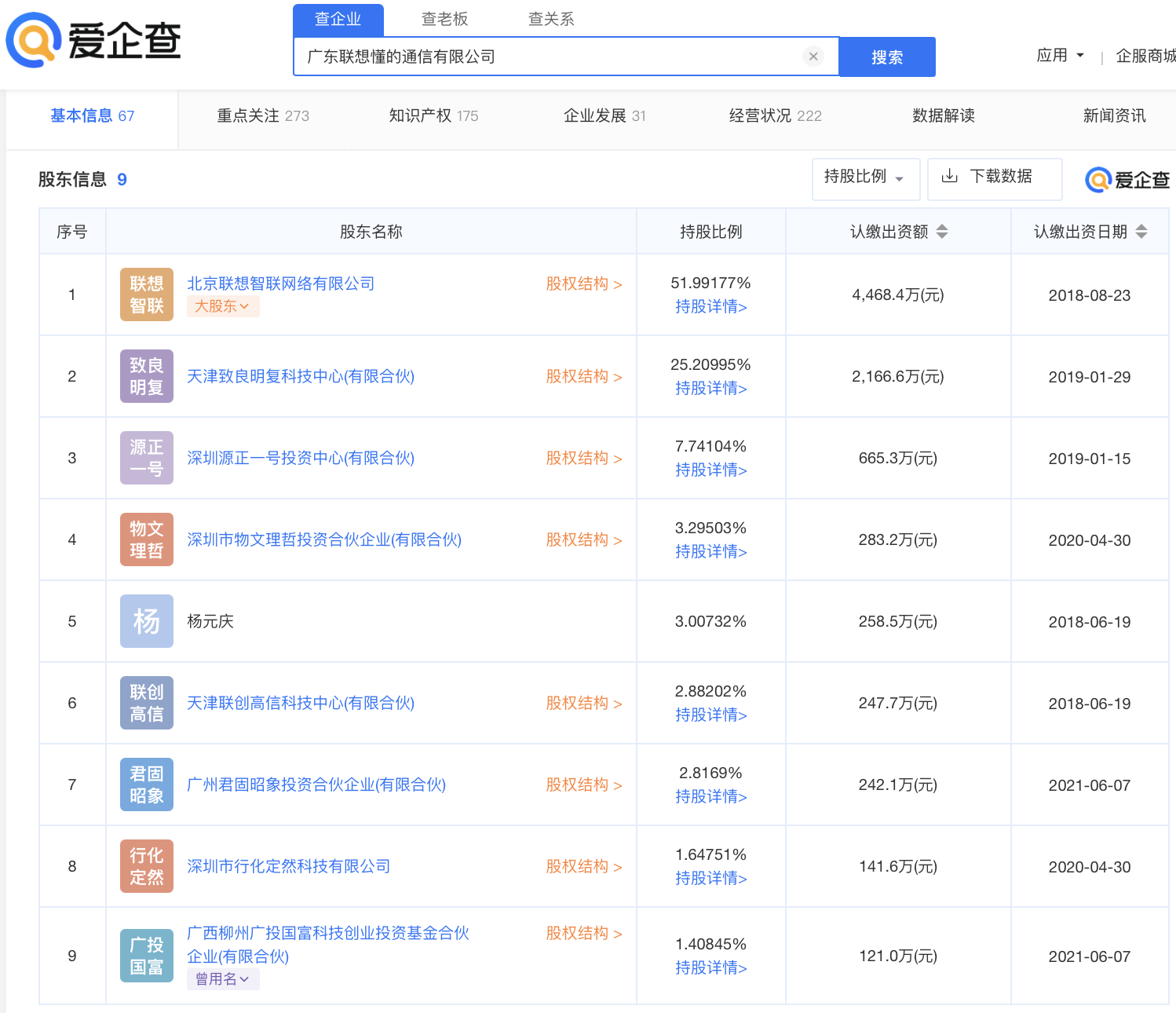
Task: Click the 爱企查 watermark logo beside 下载数据
Action: (x=1127, y=180)
